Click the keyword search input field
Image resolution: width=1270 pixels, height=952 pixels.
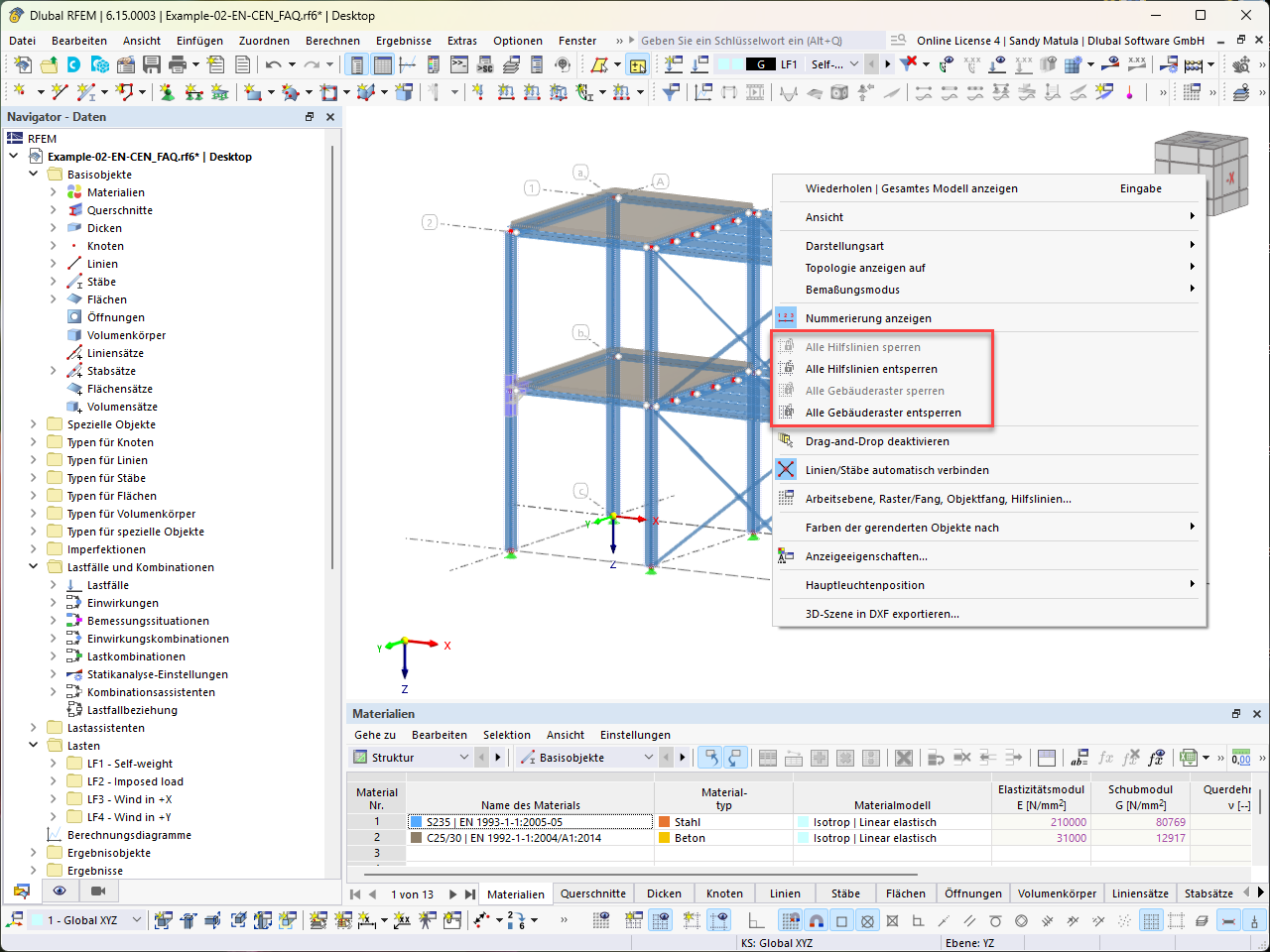pos(761,41)
